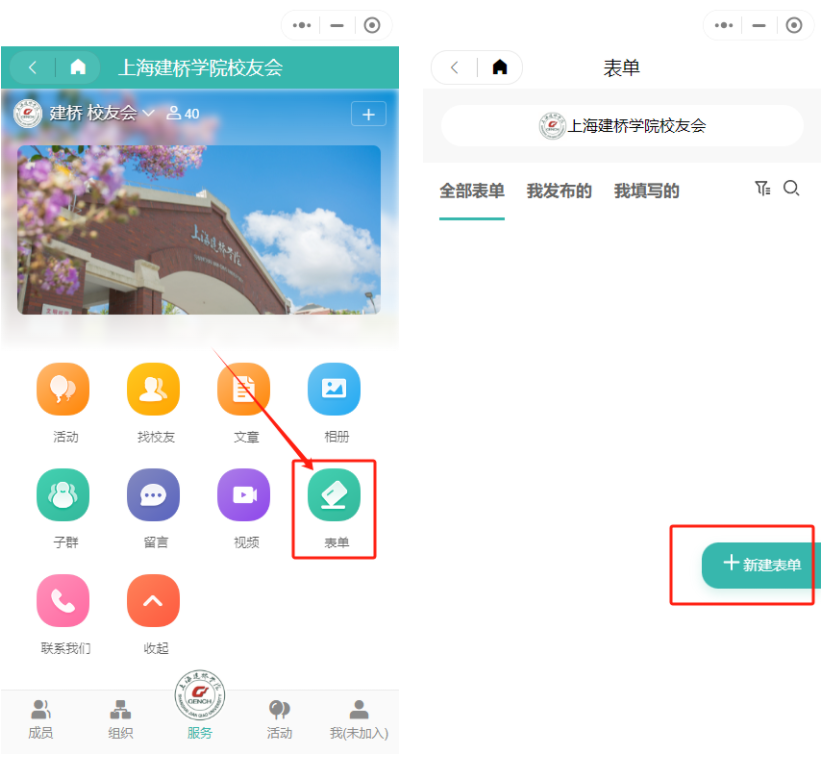Open the 留言 message board icon
This screenshot has width=824, height=760.
(153, 494)
